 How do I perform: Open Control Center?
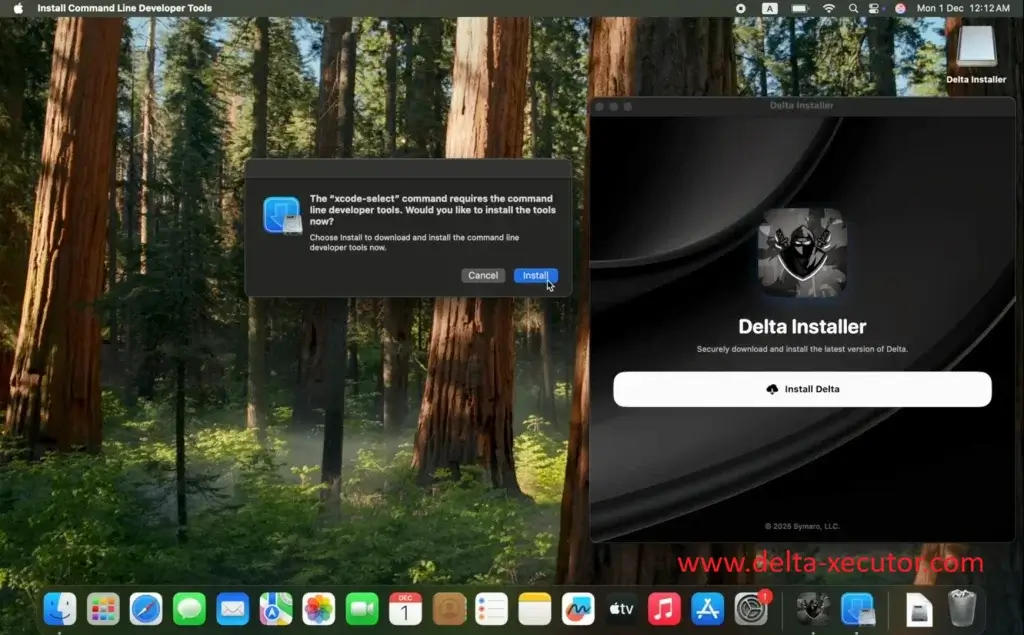point(874,8)
